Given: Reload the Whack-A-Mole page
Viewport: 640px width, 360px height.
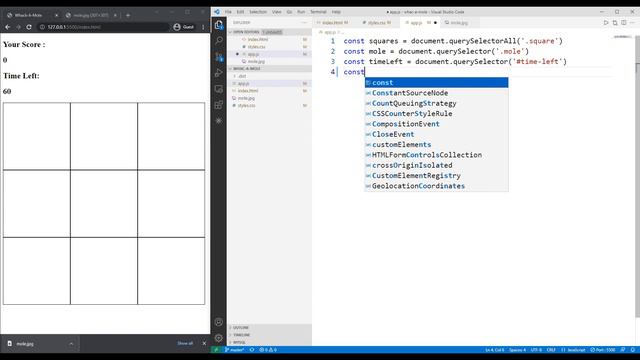Looking at the screenshot, I should (x=29, y=27).
